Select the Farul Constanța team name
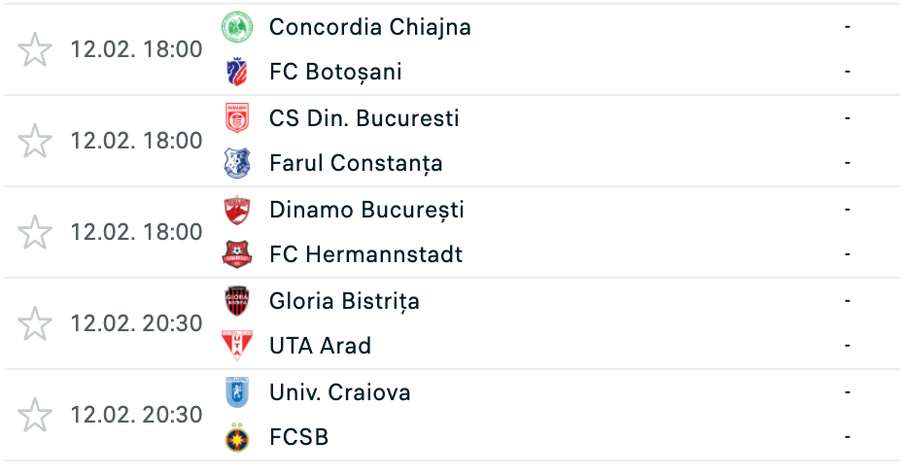 [356, 163]
